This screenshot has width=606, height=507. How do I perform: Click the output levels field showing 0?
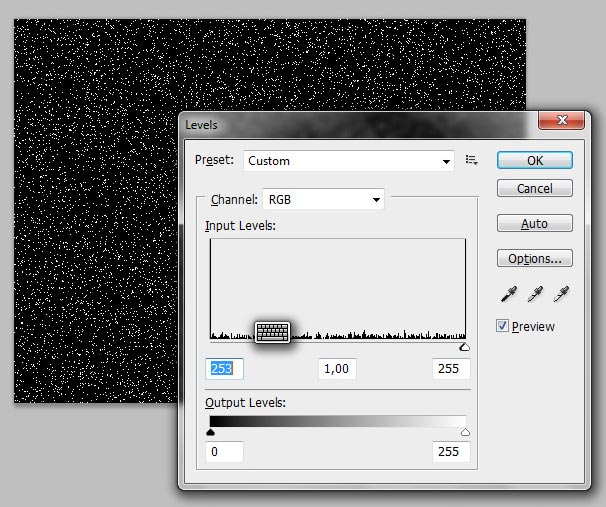pyautogui.click(x=225, y=451)
